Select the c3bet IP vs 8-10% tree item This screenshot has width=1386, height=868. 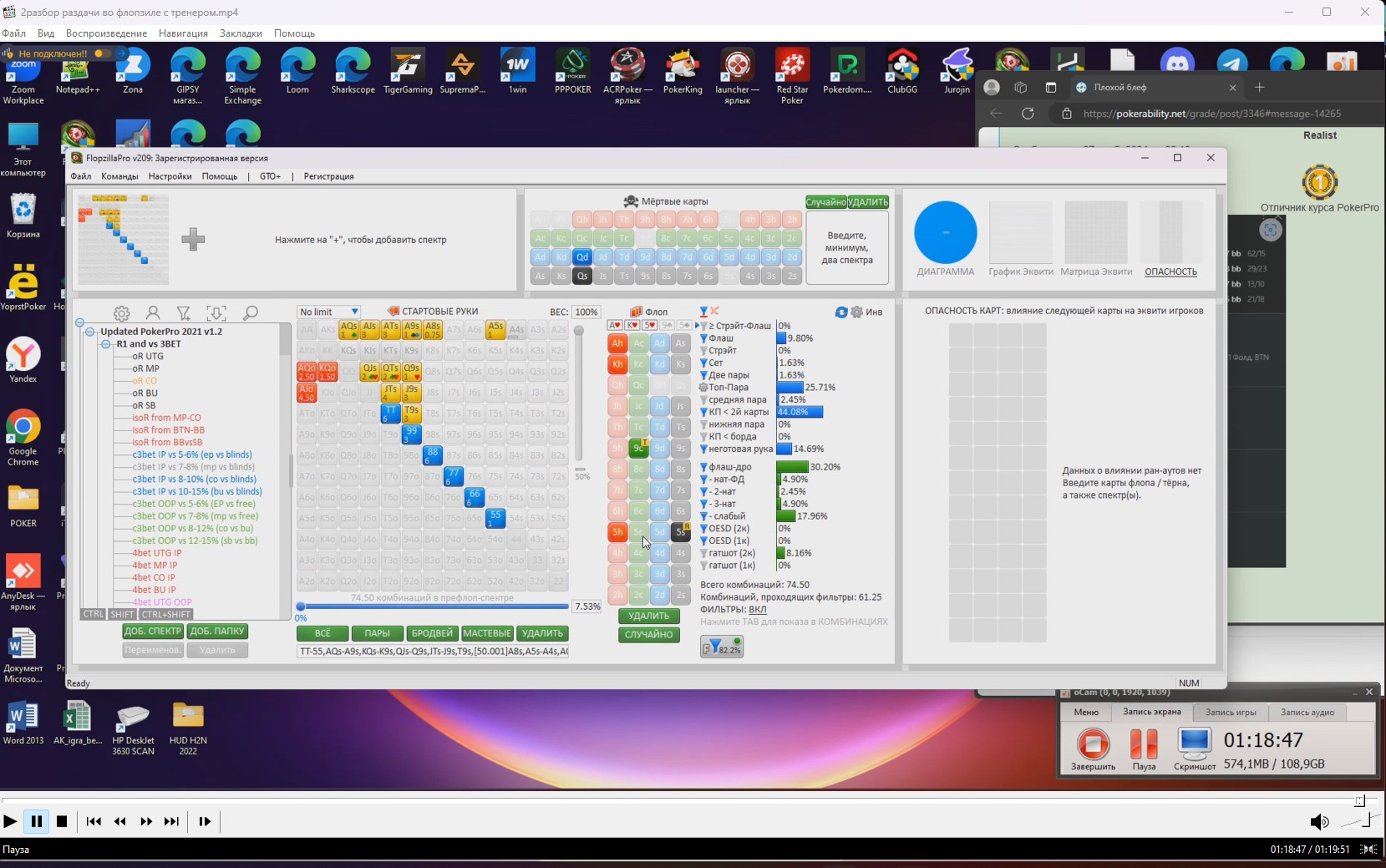(194, 480)
